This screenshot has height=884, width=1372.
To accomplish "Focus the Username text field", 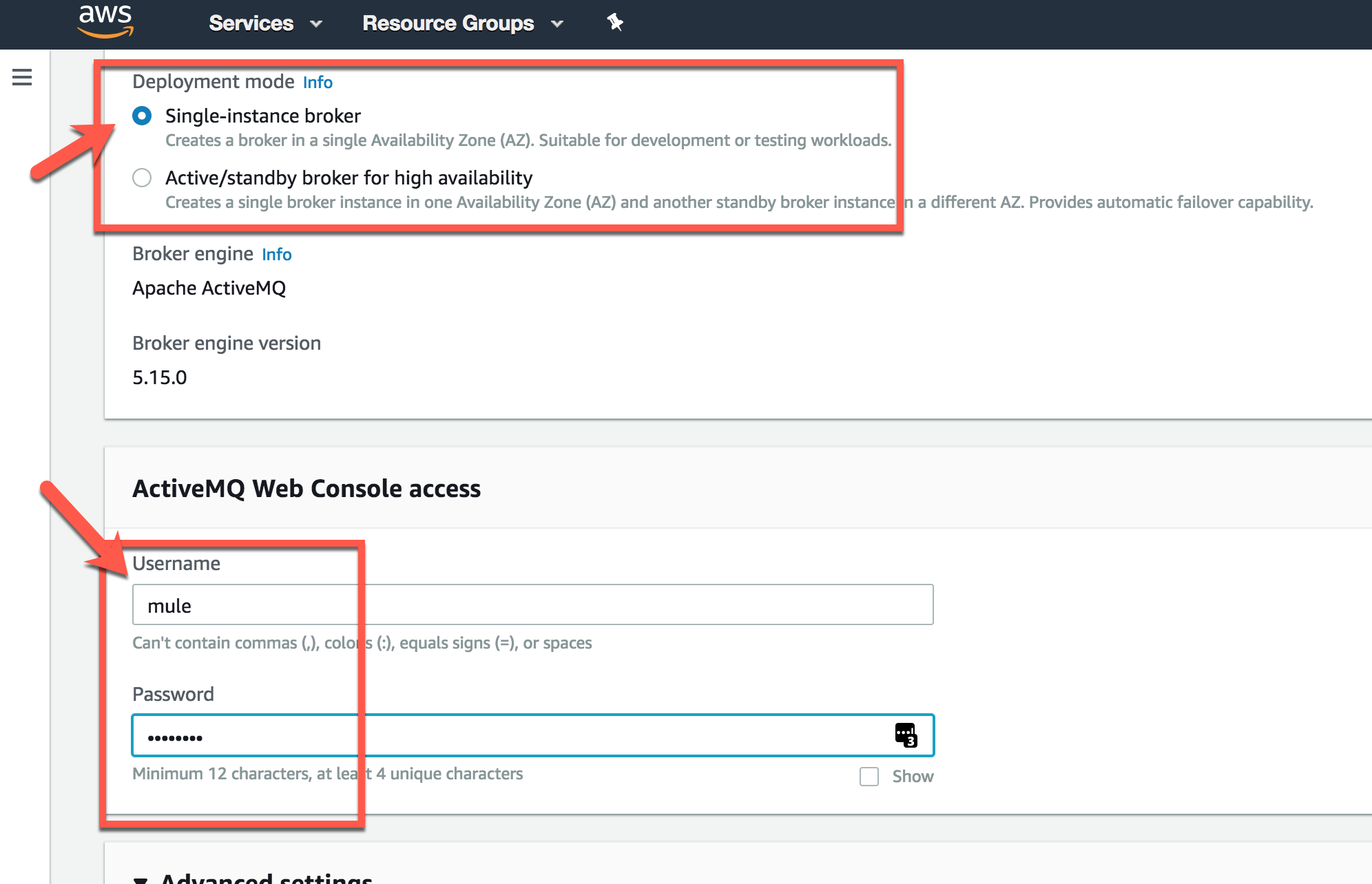I will [x=532, y=605].
